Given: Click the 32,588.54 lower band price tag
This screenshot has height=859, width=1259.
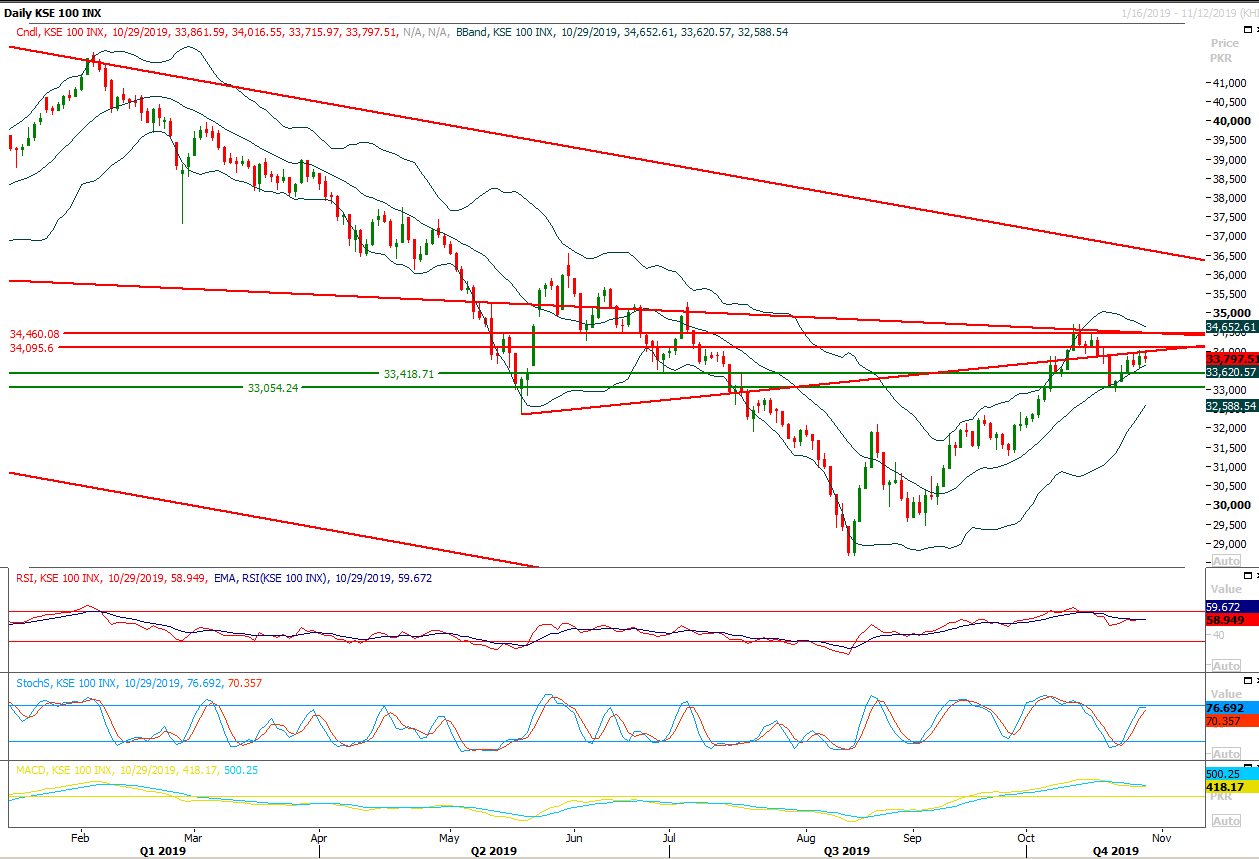Looking at the screenshot, I should click(x=1231, y=406).
